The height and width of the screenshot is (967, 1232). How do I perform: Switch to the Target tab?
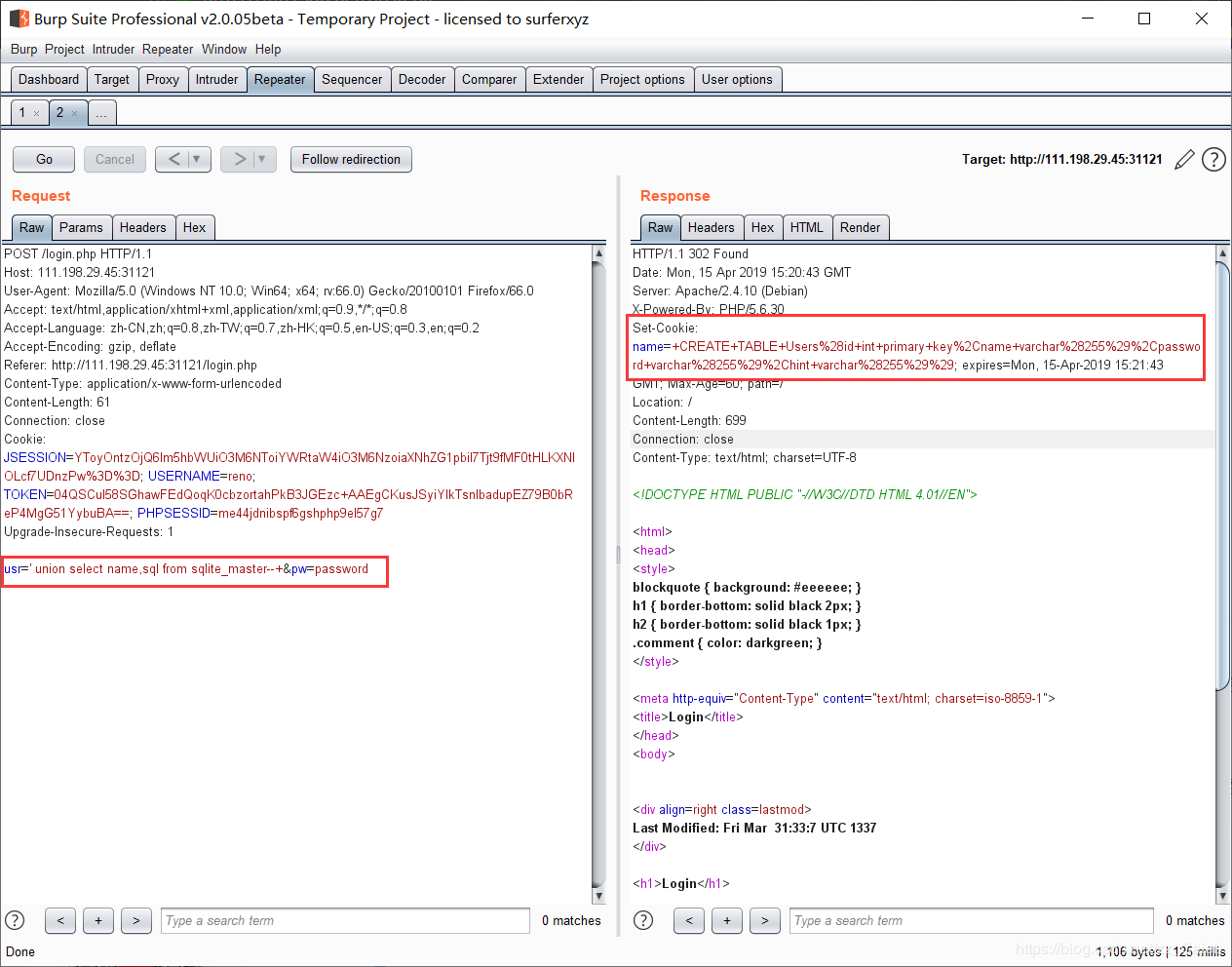pos(112,79)
